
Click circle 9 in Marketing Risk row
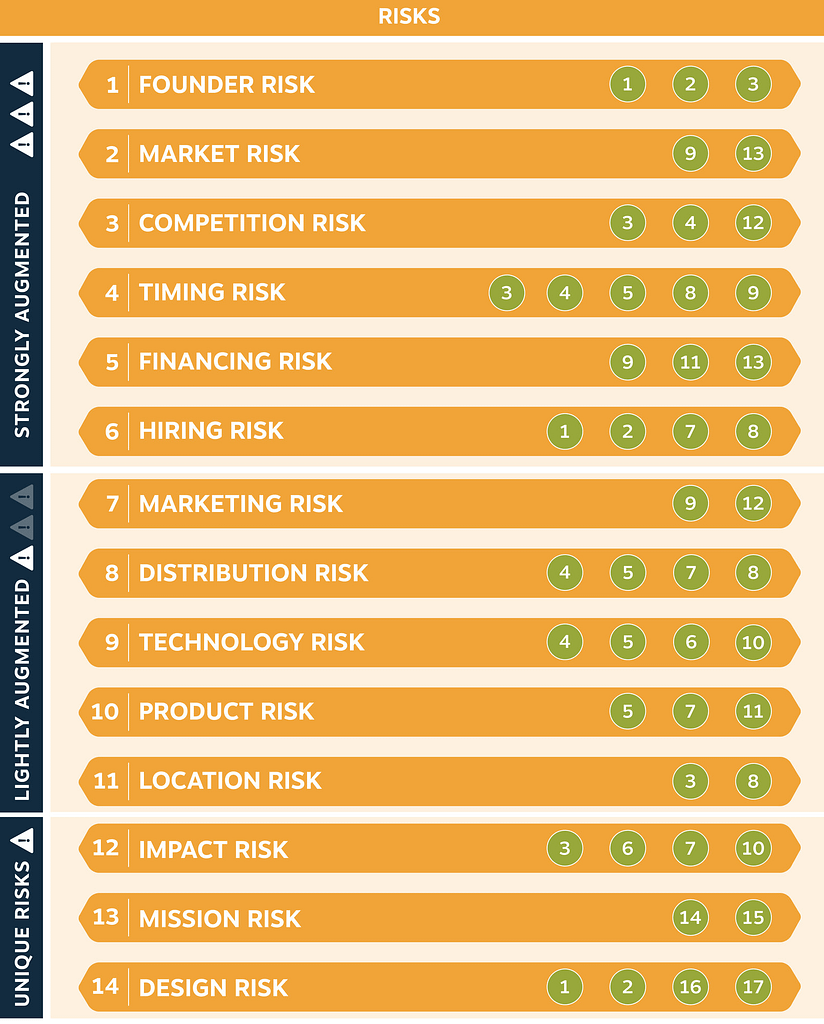coord(690,504)
